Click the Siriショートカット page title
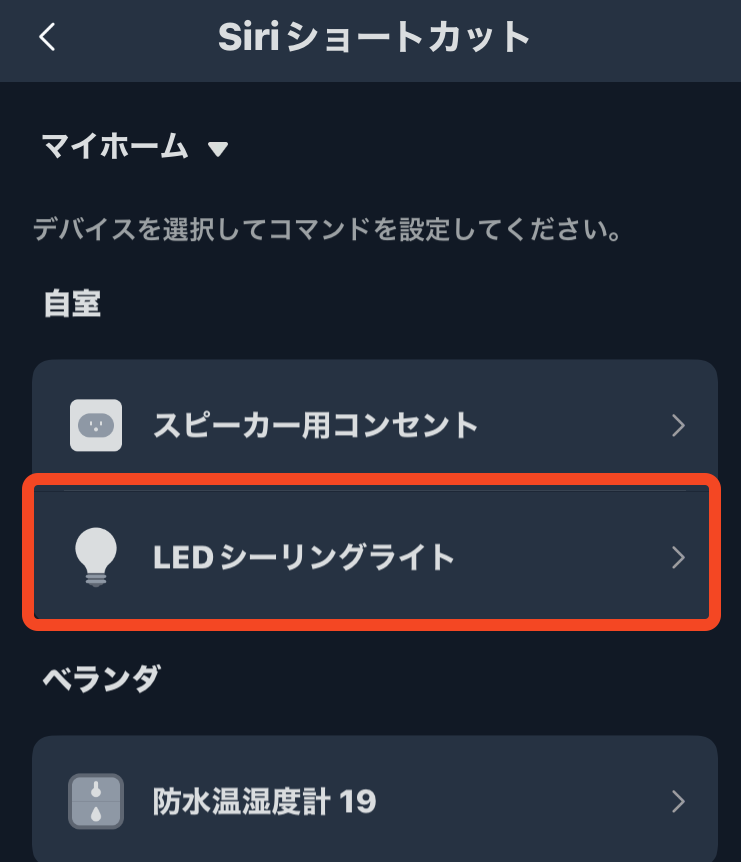The height and width of the screenshot is (862, 741). coord(374,38)
